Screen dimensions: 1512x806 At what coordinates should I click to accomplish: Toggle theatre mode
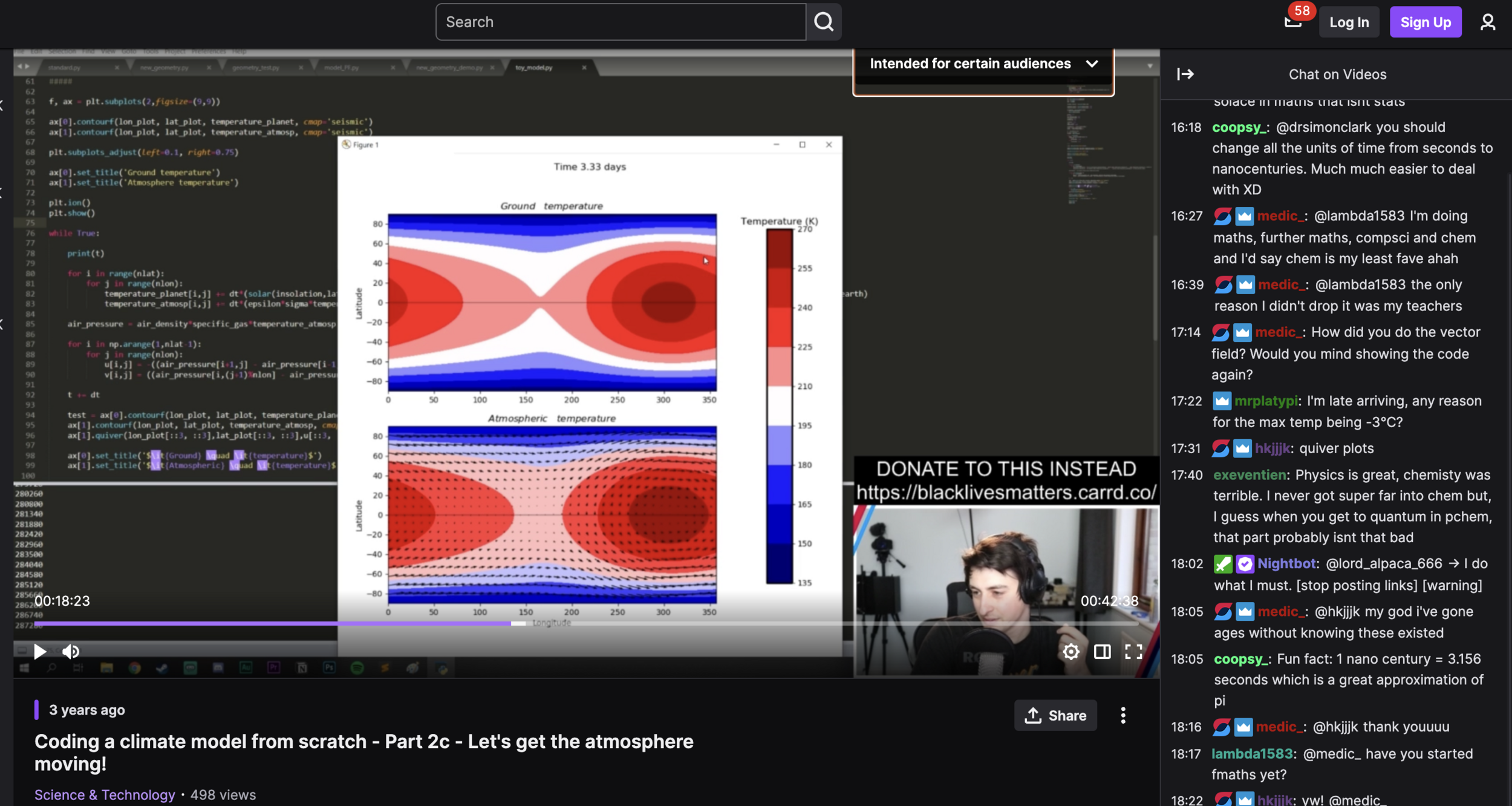point(1102,652)
